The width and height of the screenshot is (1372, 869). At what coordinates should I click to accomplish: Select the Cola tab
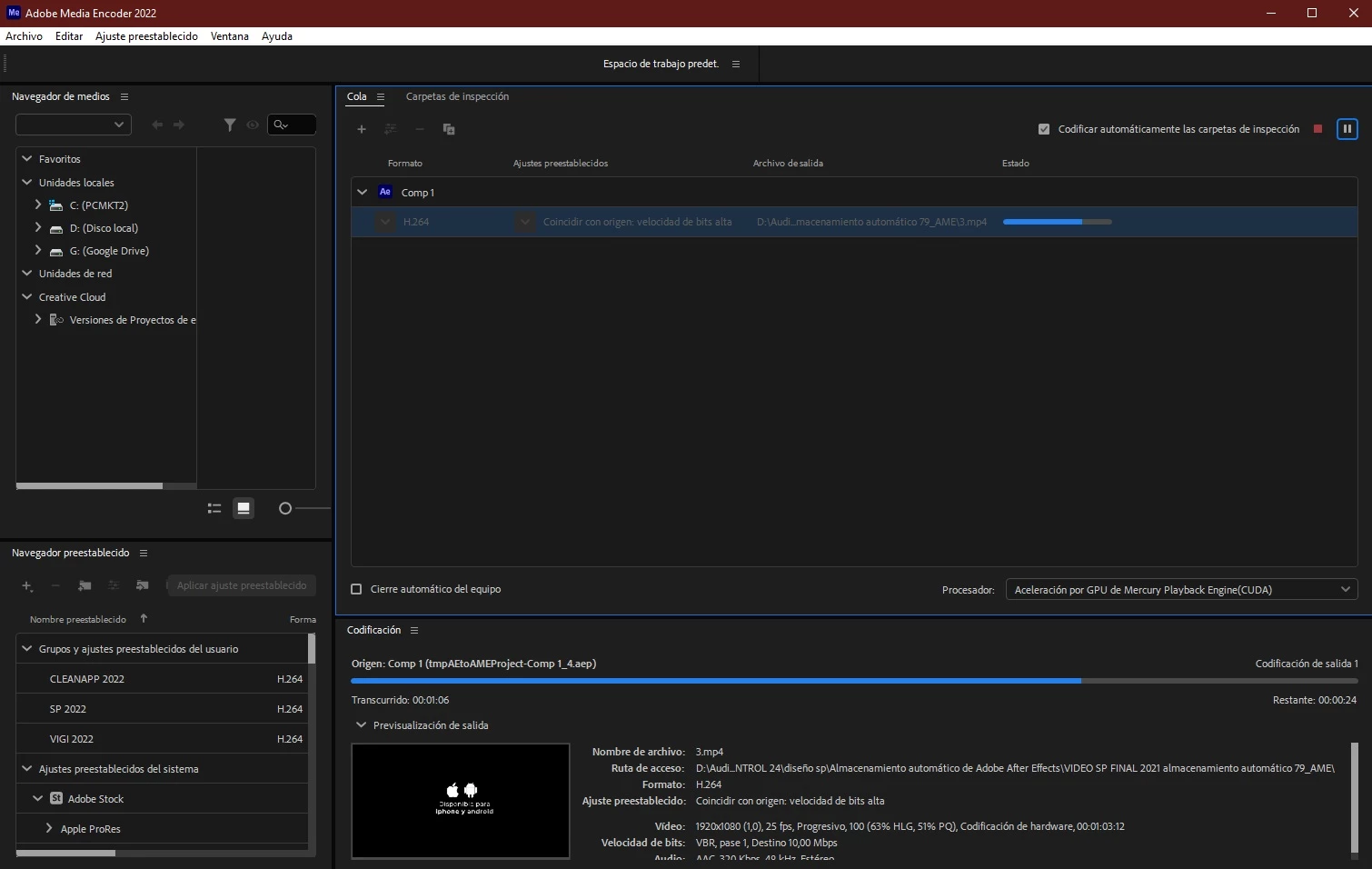[x=357, y=96]
